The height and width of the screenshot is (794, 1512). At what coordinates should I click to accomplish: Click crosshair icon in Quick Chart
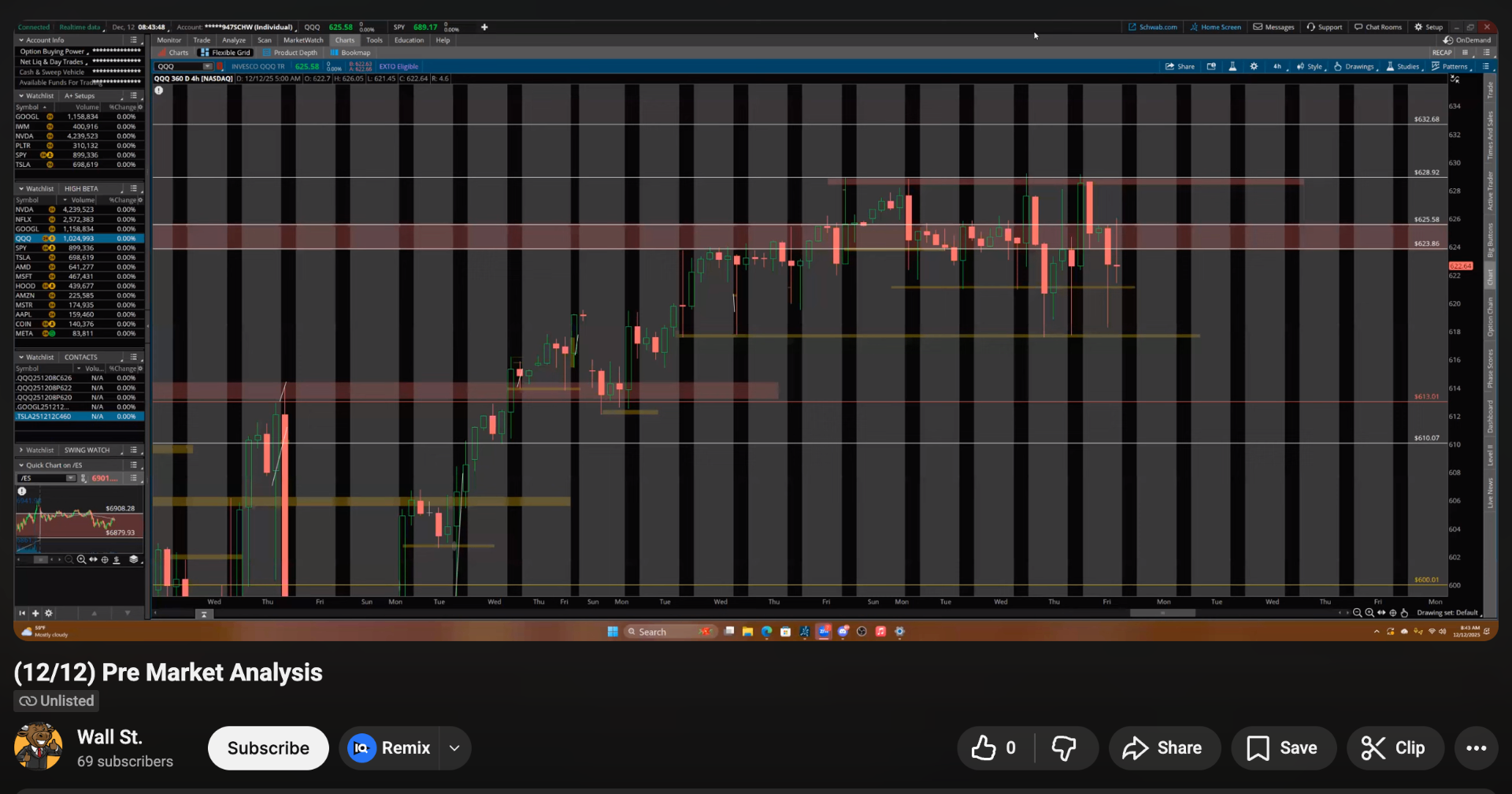pos(105,559)
